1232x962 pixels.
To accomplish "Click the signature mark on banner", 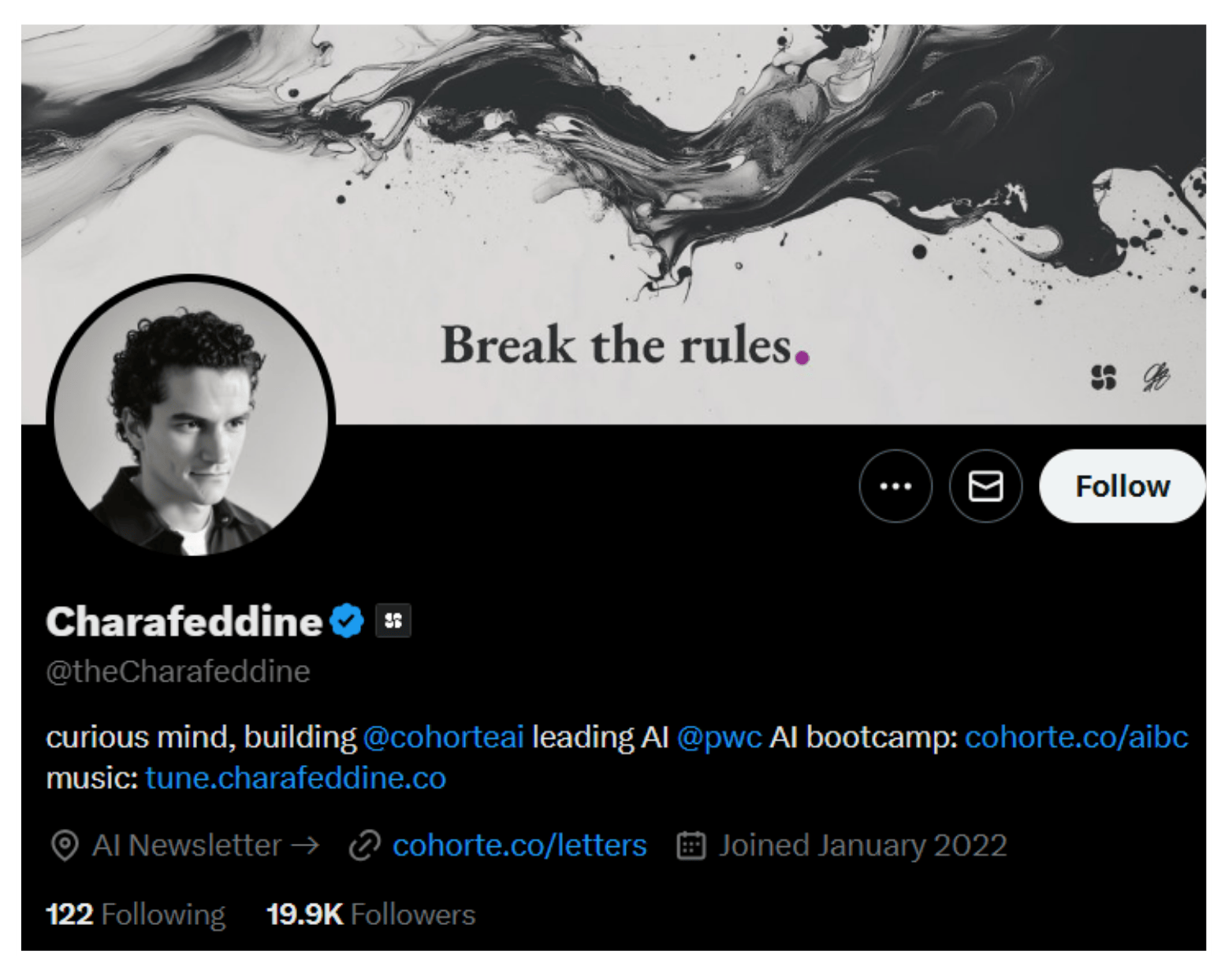I will tap(1156, 377).
